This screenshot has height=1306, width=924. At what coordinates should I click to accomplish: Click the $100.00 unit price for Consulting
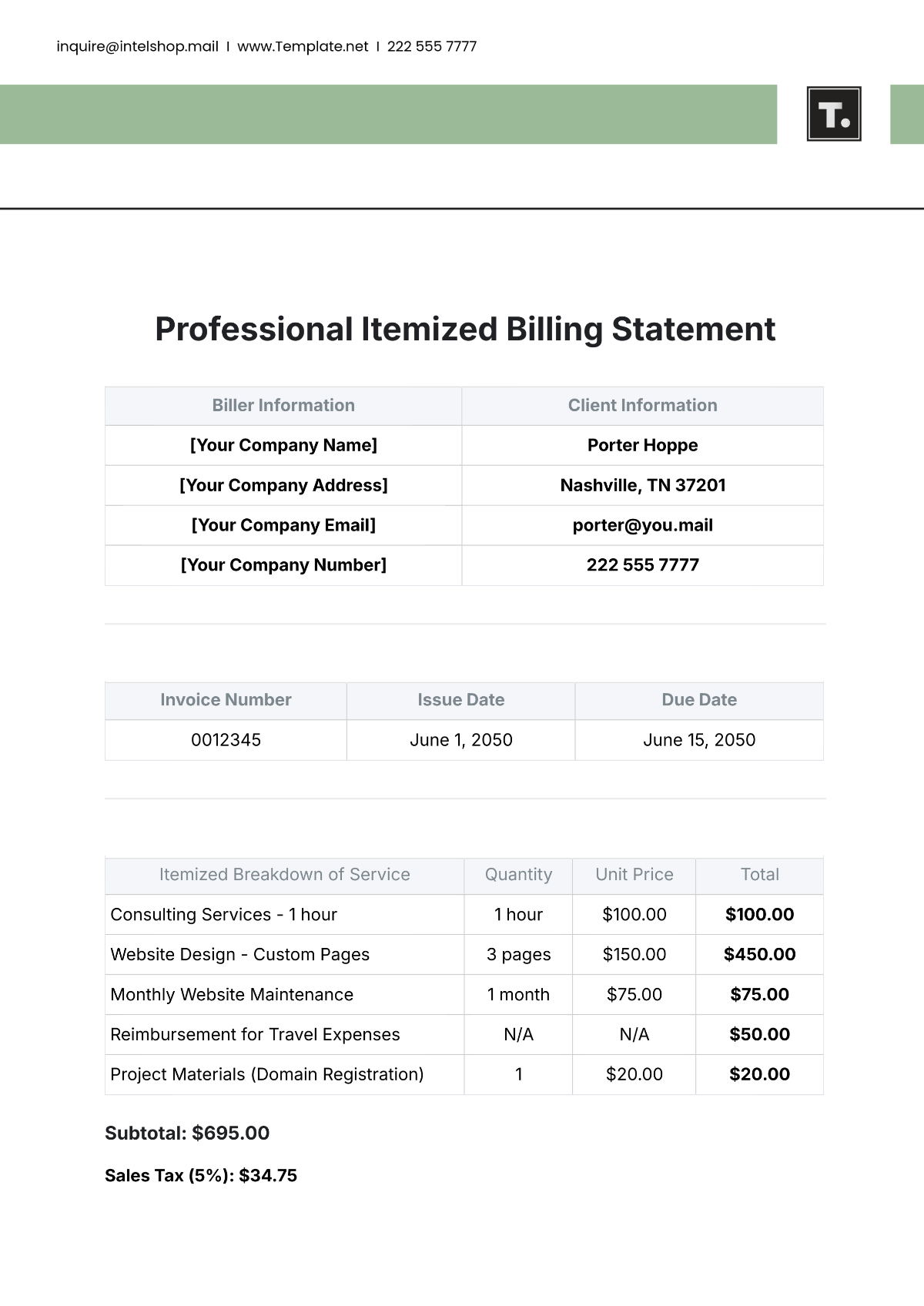coord(634,915)
